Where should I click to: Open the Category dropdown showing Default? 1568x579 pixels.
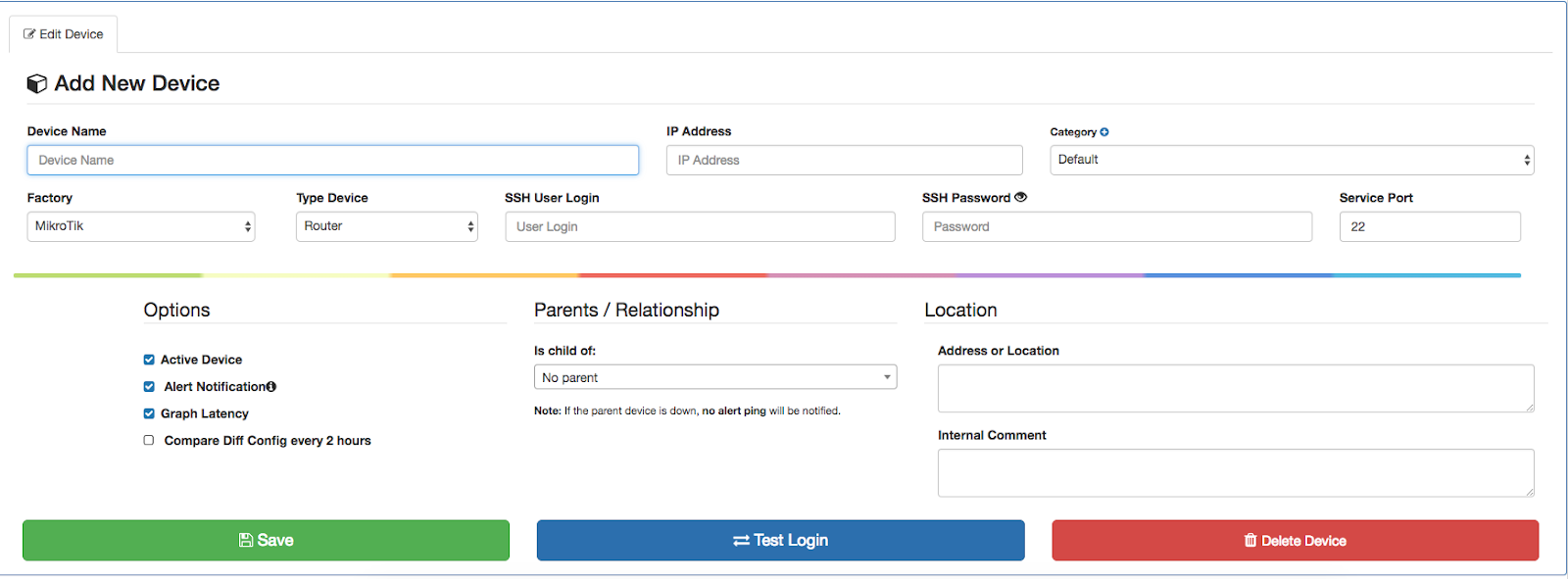click(x=1292, y=160)
